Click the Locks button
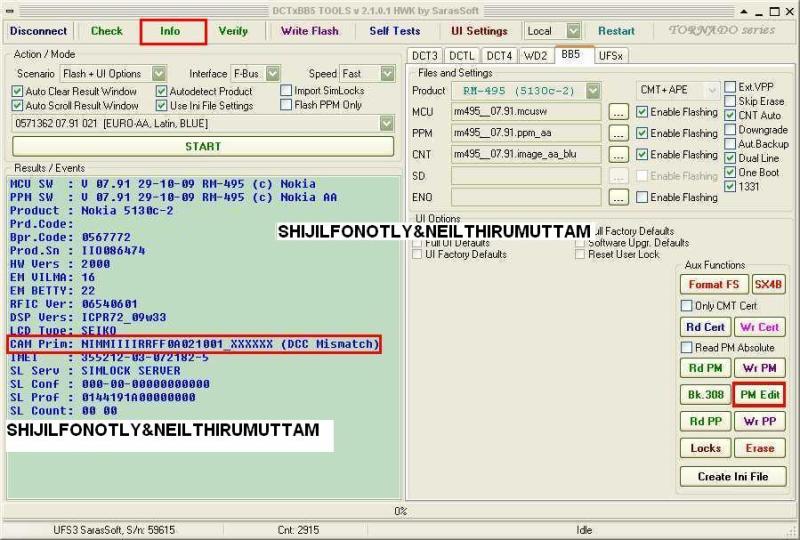800x540 pixels. point(706,448)
